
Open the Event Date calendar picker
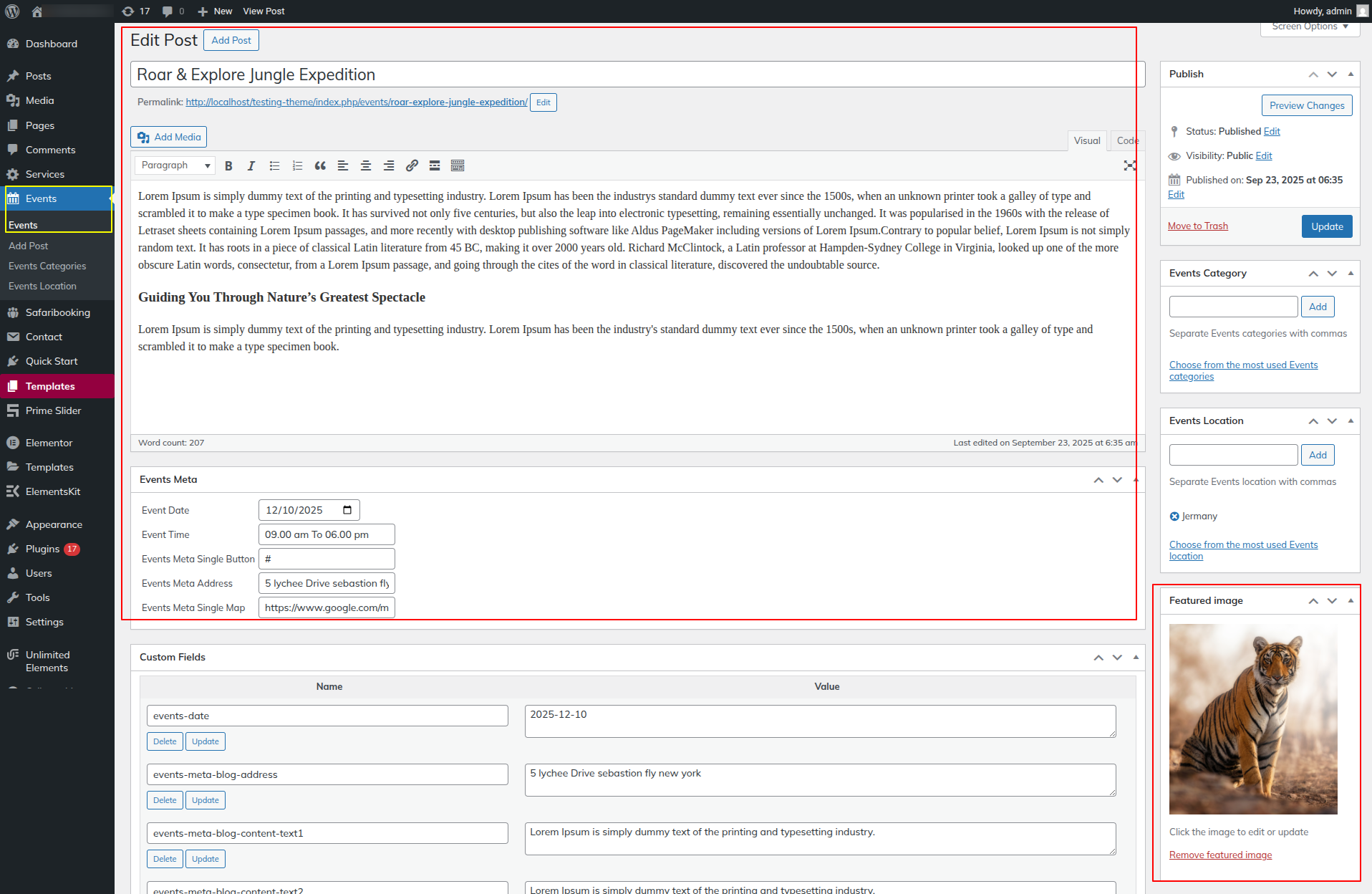347,510
